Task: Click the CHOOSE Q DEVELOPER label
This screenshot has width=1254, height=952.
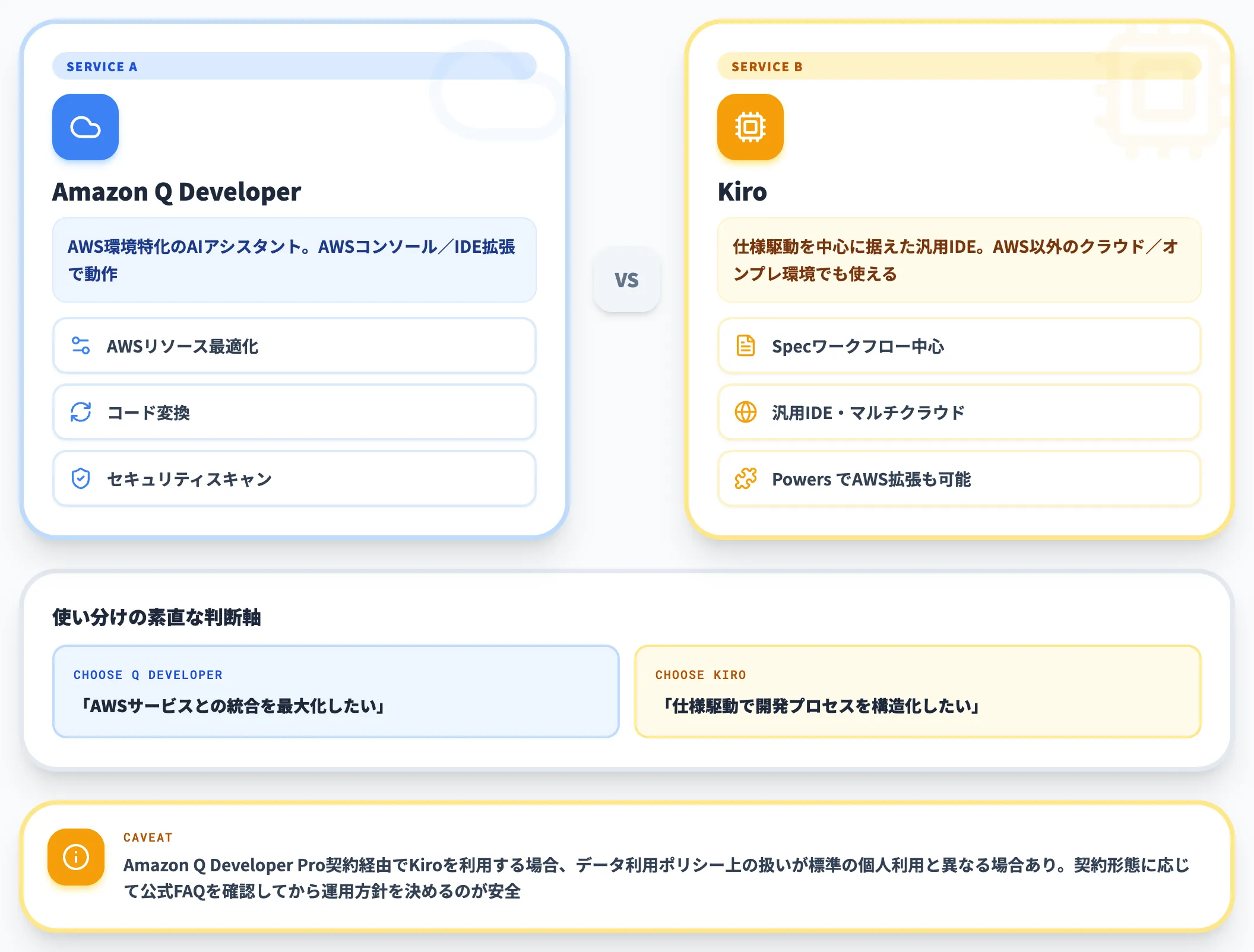Action: [x=148, y=675]
